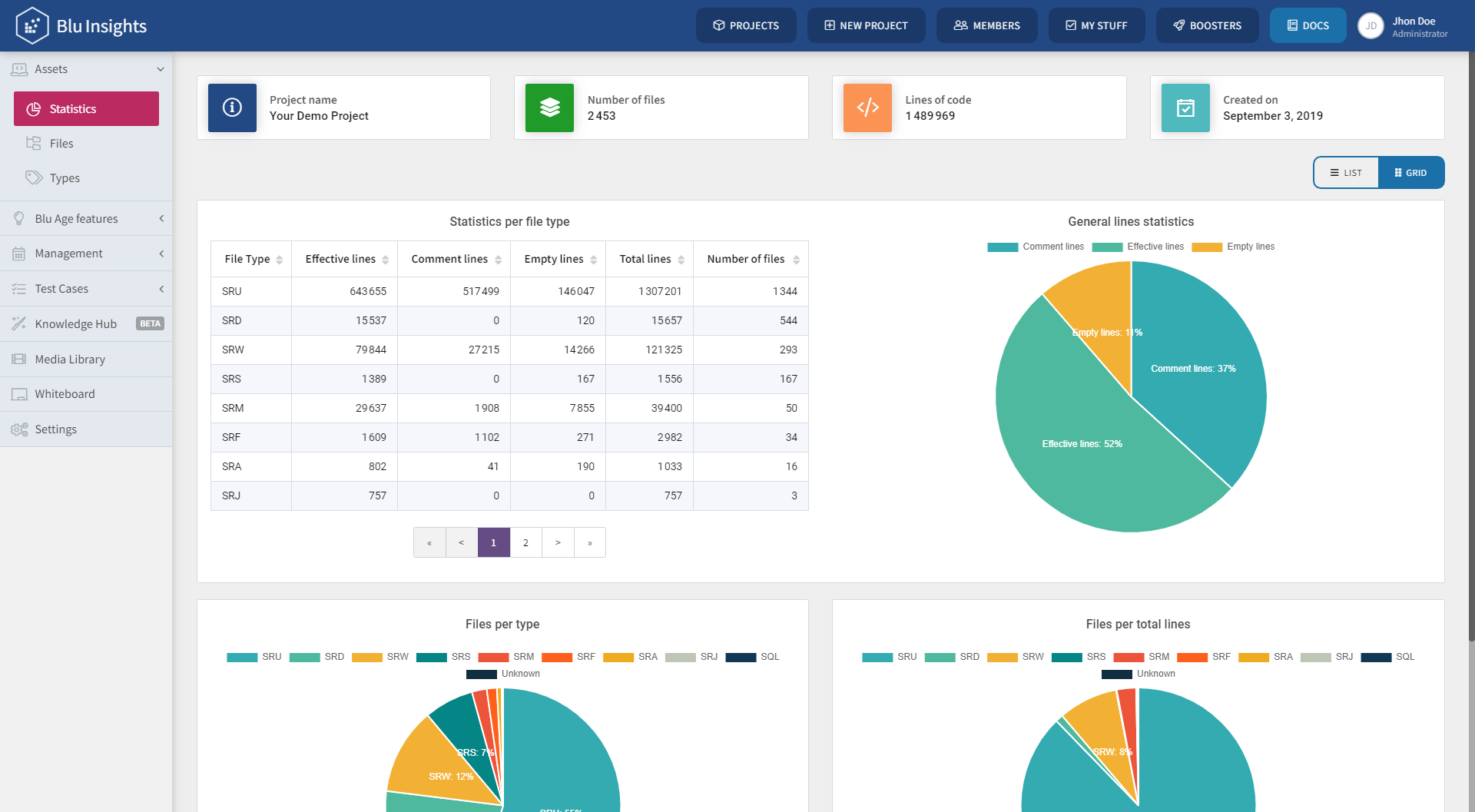Open the Statistics sidebar item
Image resolution: width=1475 pixels, height=812 pixels.
pyautogui.click(x=86, y=108)
